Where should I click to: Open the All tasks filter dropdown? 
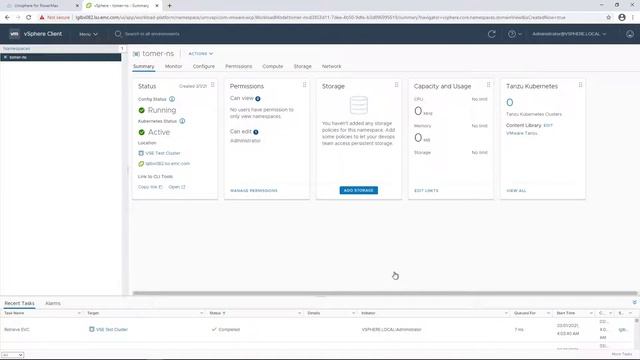(12, 355)
